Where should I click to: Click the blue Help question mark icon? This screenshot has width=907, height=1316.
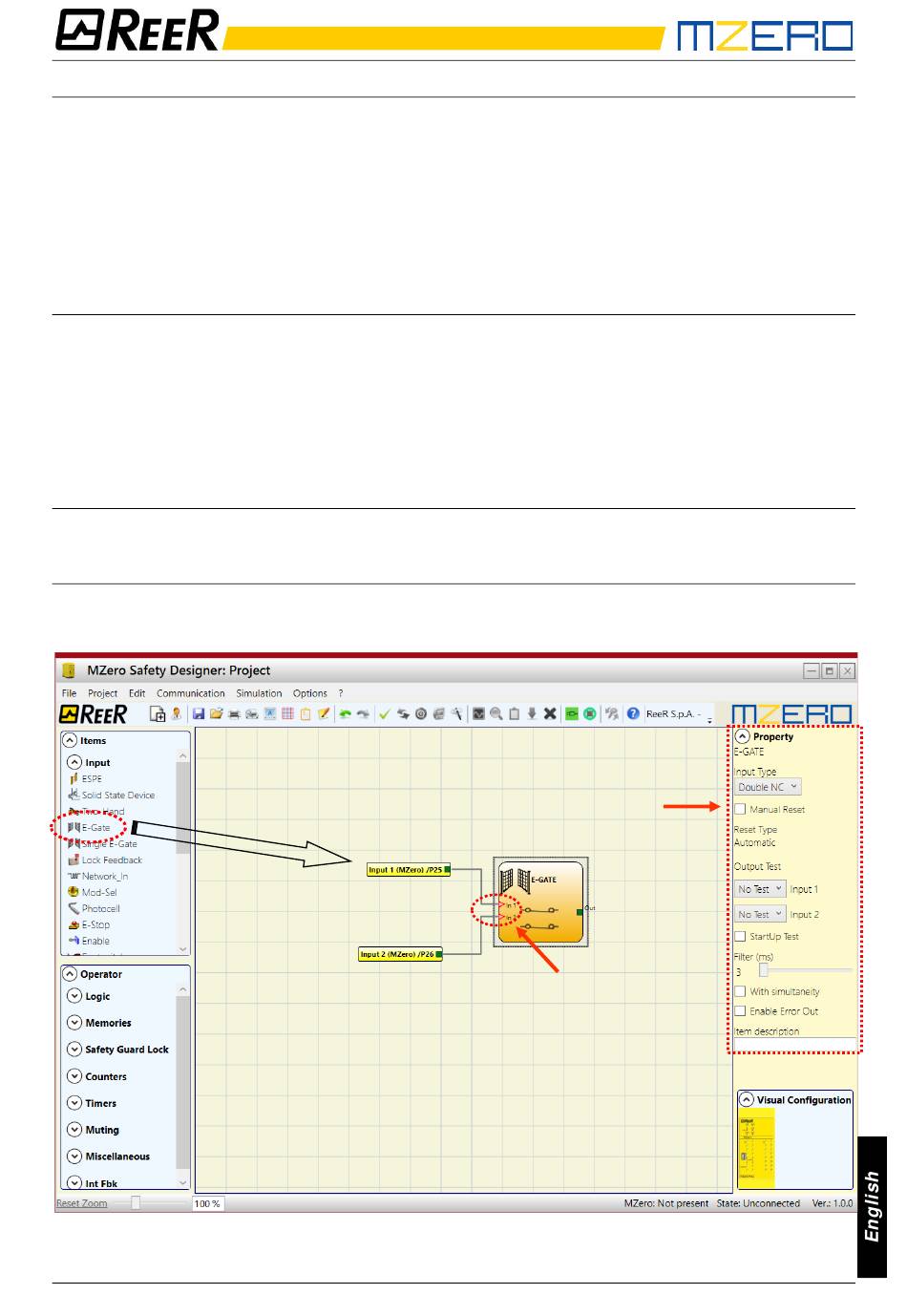pos(633,713)
